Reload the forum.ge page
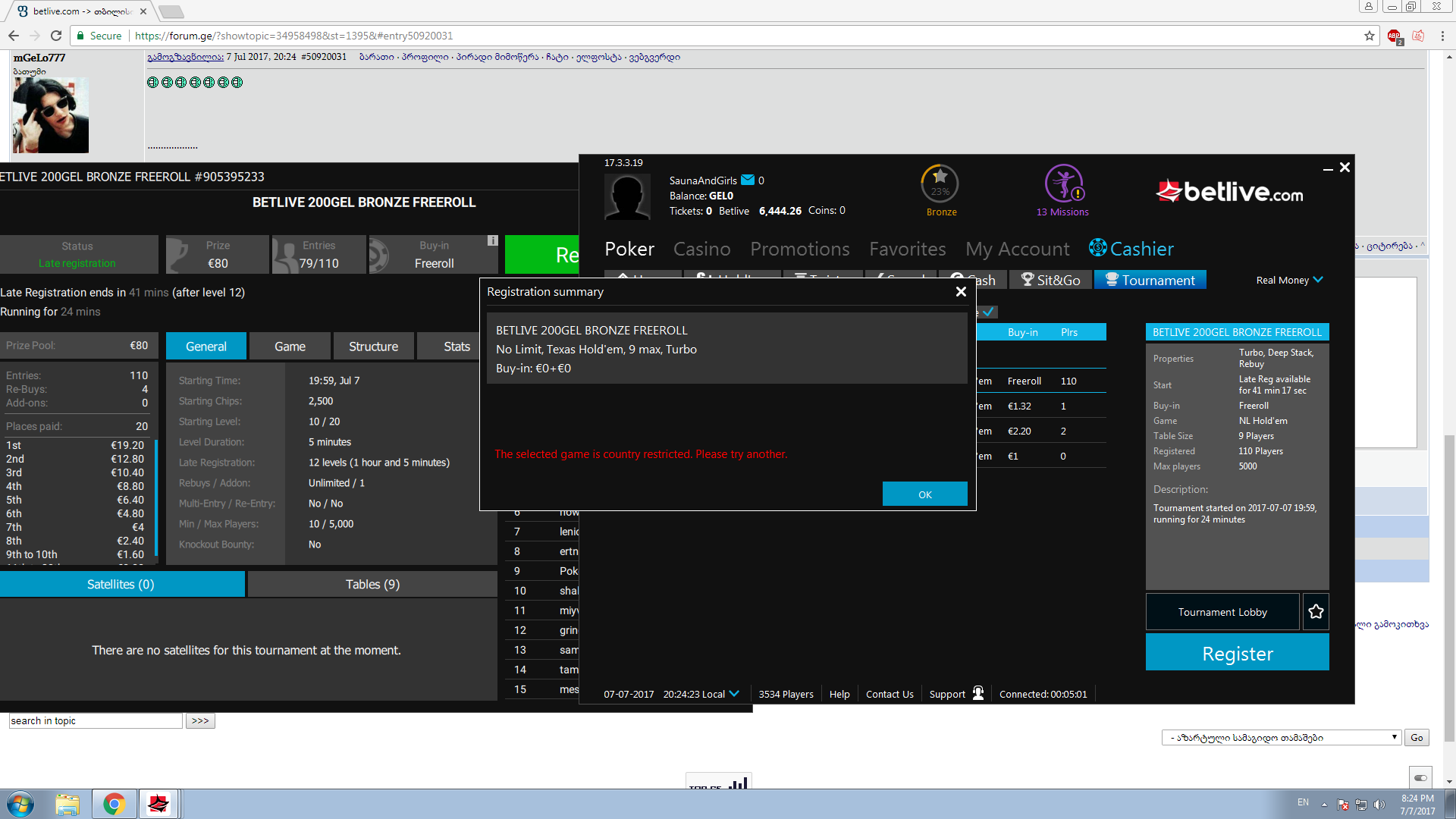Screen dimensions: 1456x819 point(56,36)
